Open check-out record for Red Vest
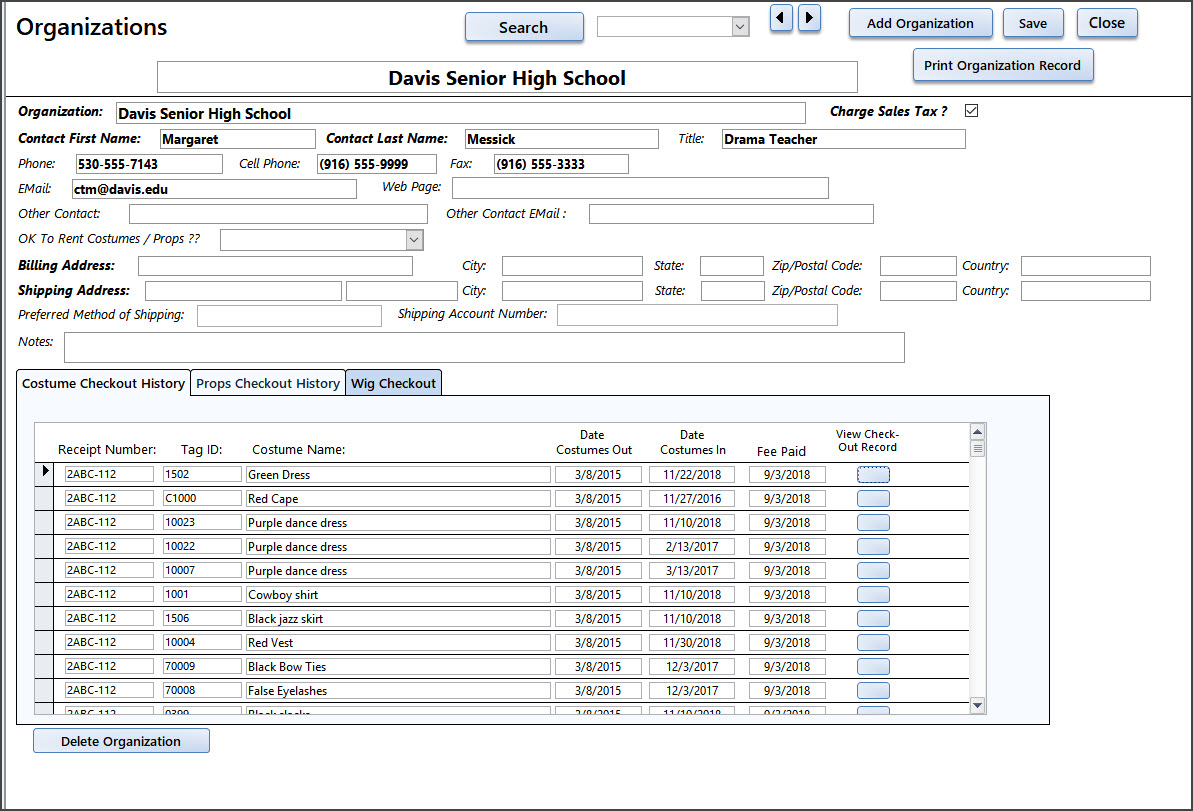 [873, 643]
